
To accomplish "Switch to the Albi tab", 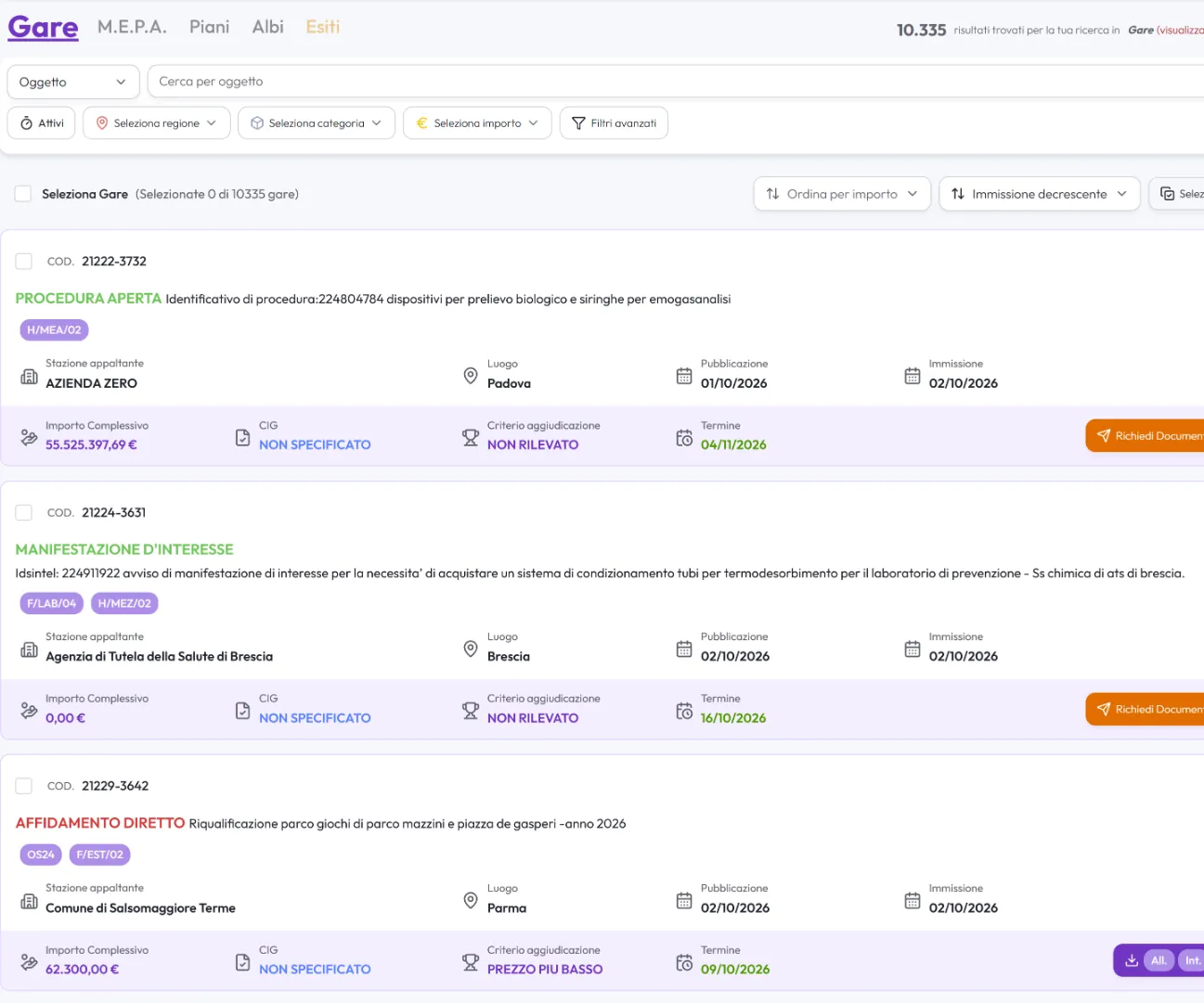I will (268, 27).
